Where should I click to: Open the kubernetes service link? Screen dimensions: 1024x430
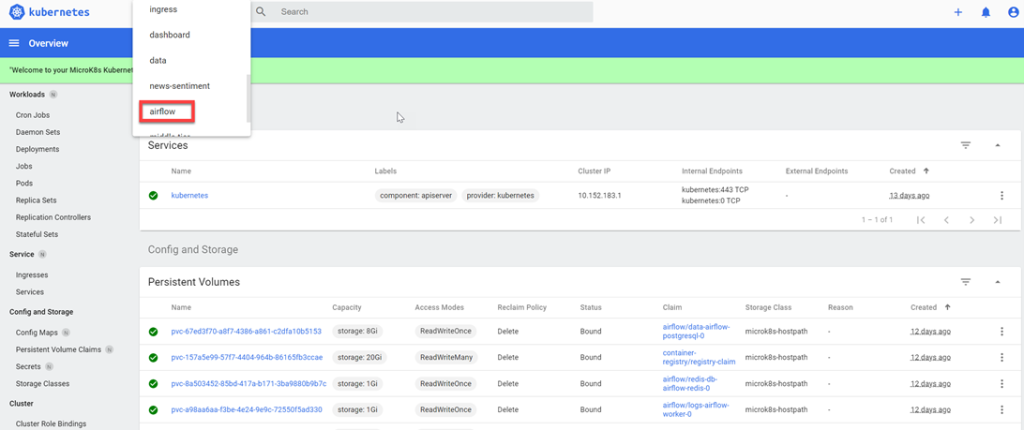coord(190,195)
